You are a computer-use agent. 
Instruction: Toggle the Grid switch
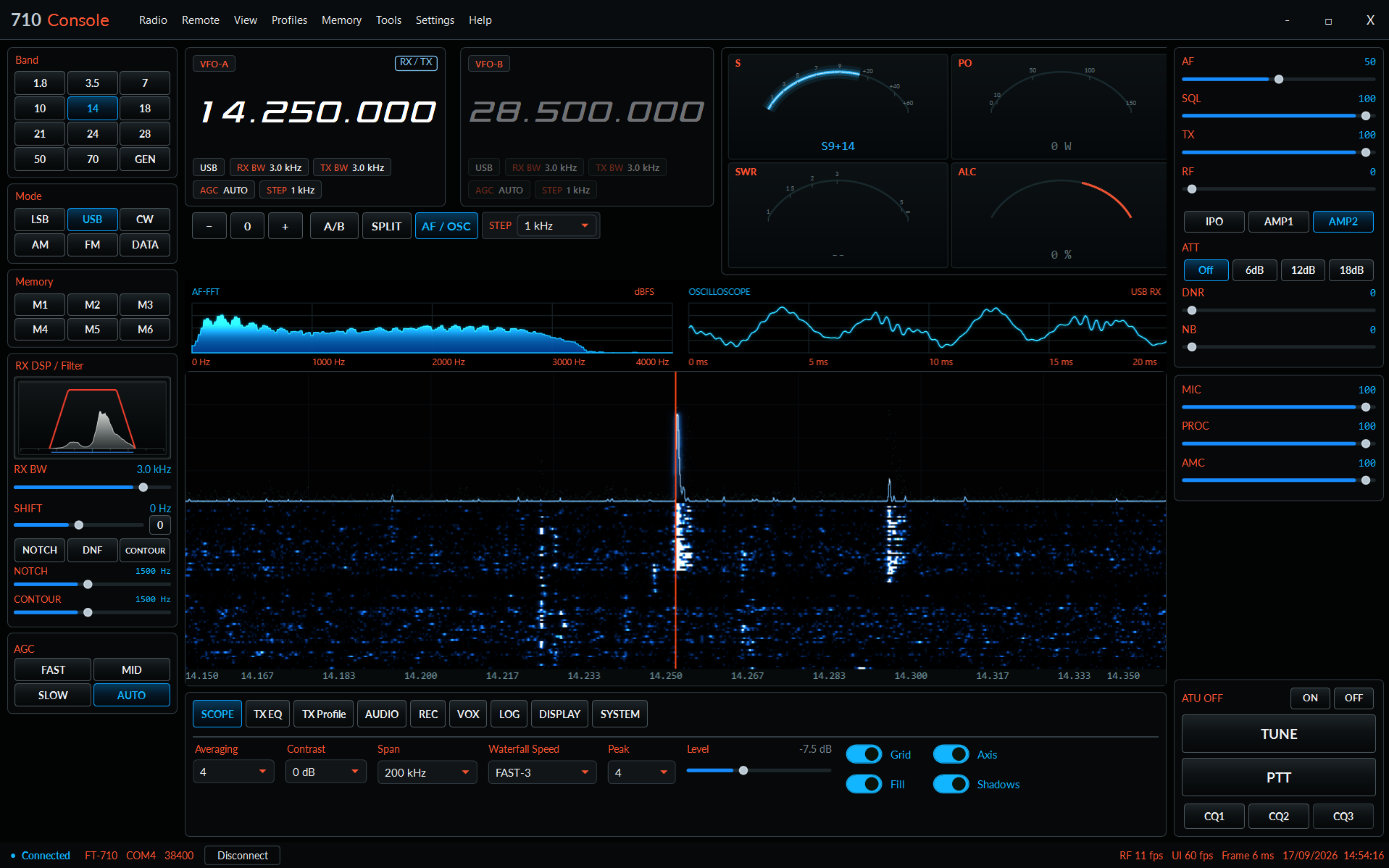(x=864, y=754)
